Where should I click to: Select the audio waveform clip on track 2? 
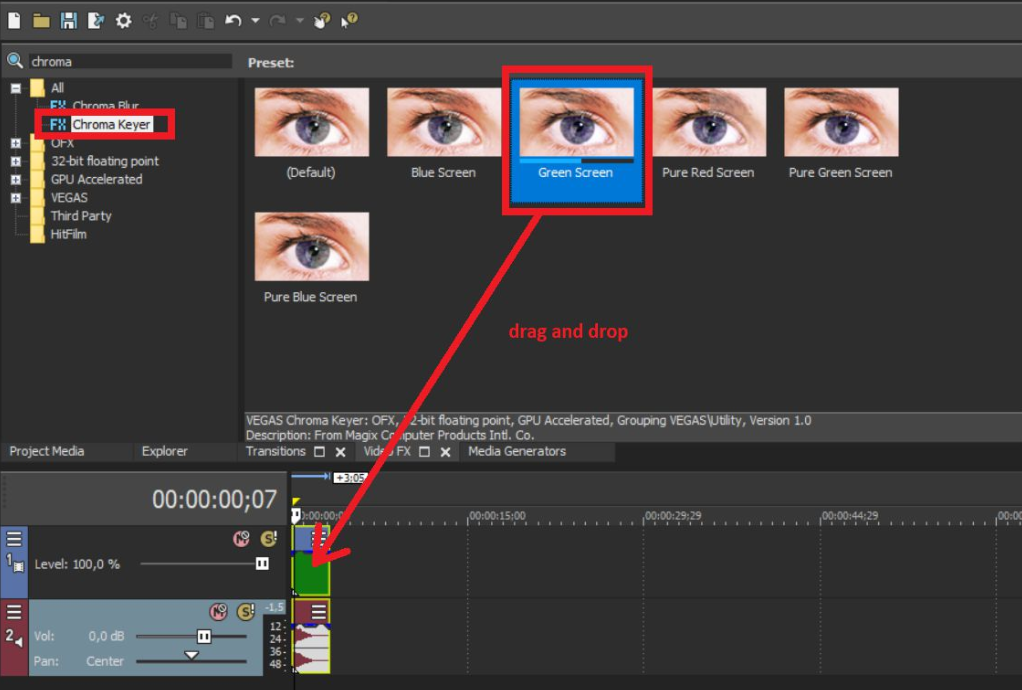click(312, 648)
